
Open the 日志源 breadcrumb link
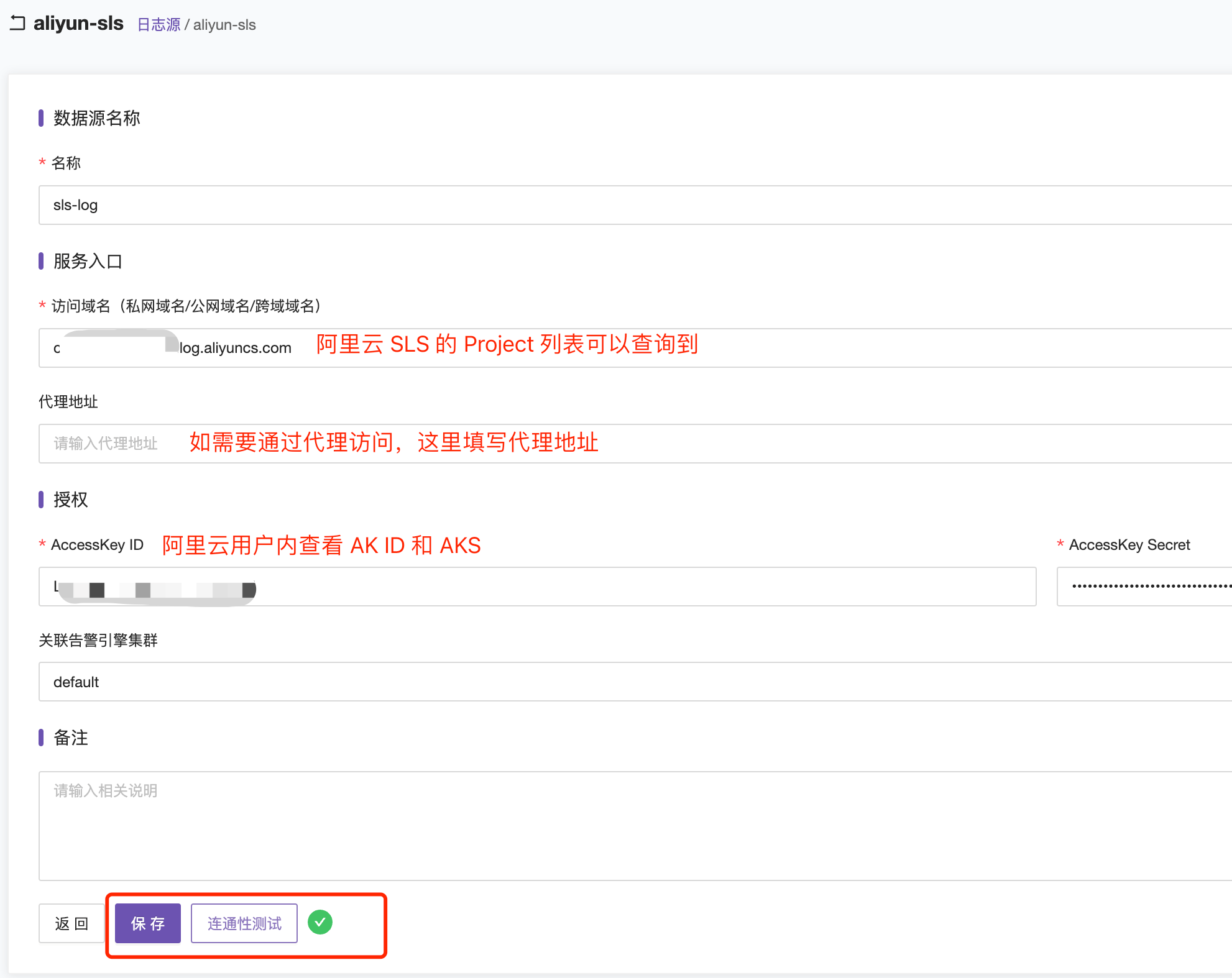159,25
